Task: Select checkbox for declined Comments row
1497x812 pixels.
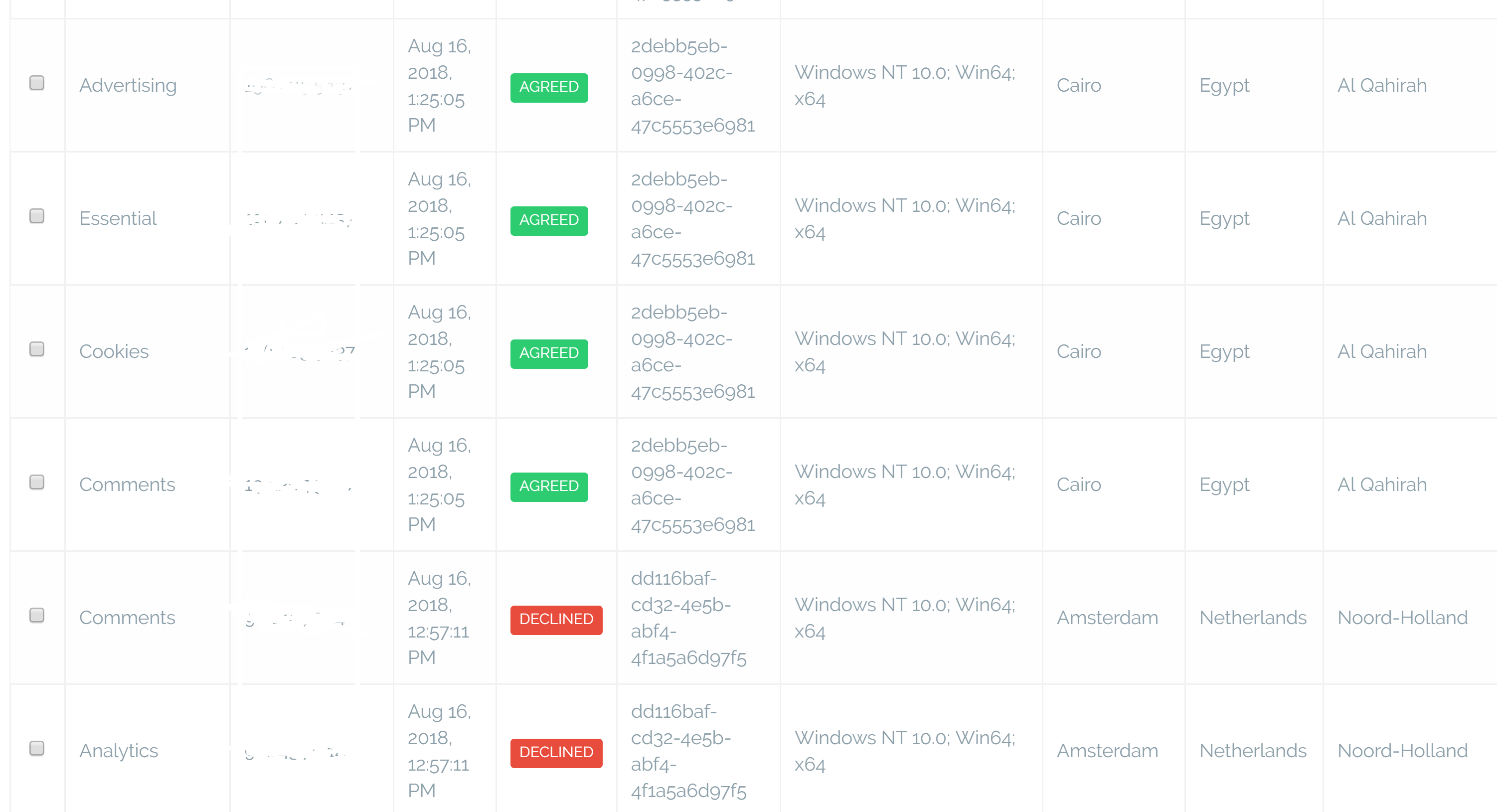Action: pyautogui.click(x=36, y=615)
